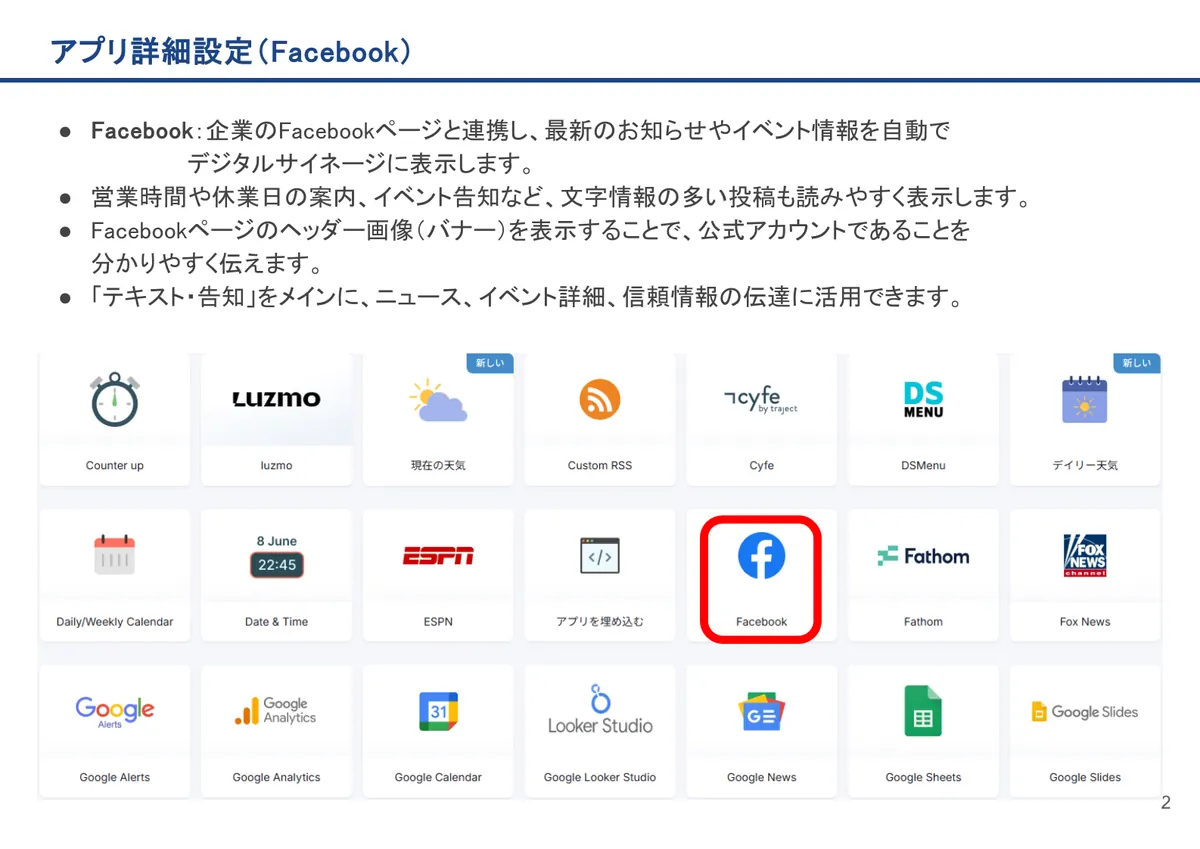1200x849 pixels.
Task: Click the Daily/Weekly Calendar label
Action: tap(114, 621)
